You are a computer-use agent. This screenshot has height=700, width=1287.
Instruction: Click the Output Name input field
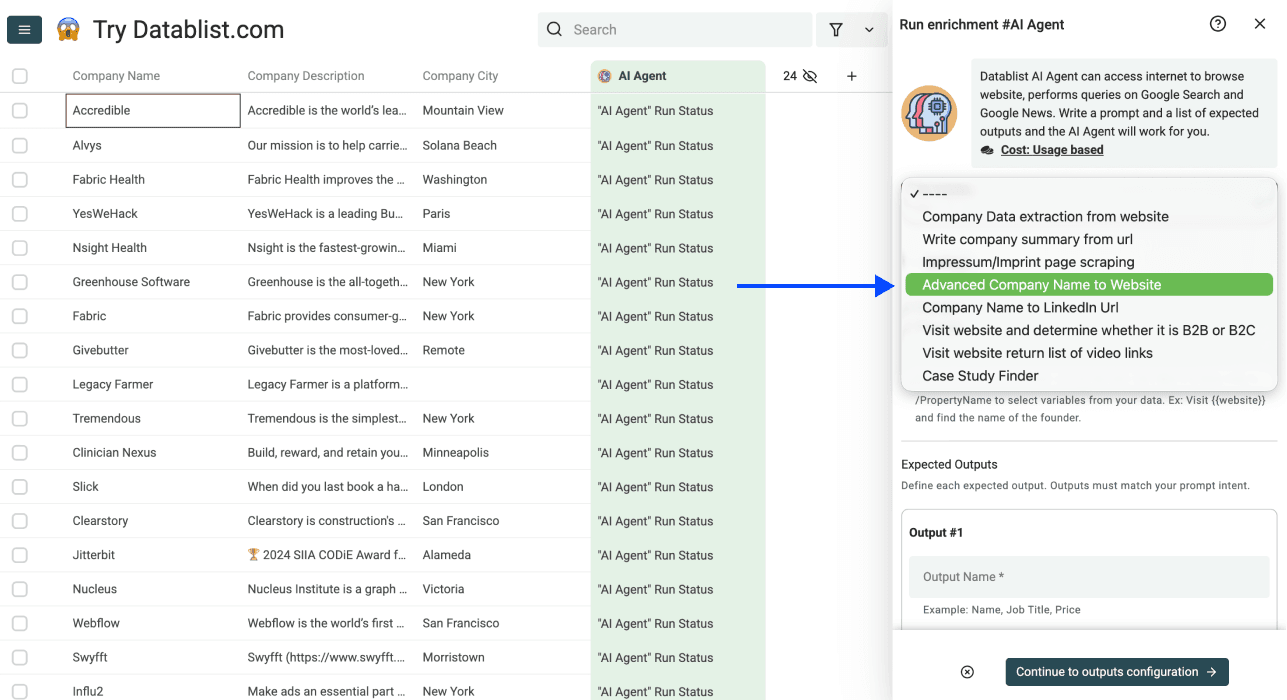(1088, 577)
